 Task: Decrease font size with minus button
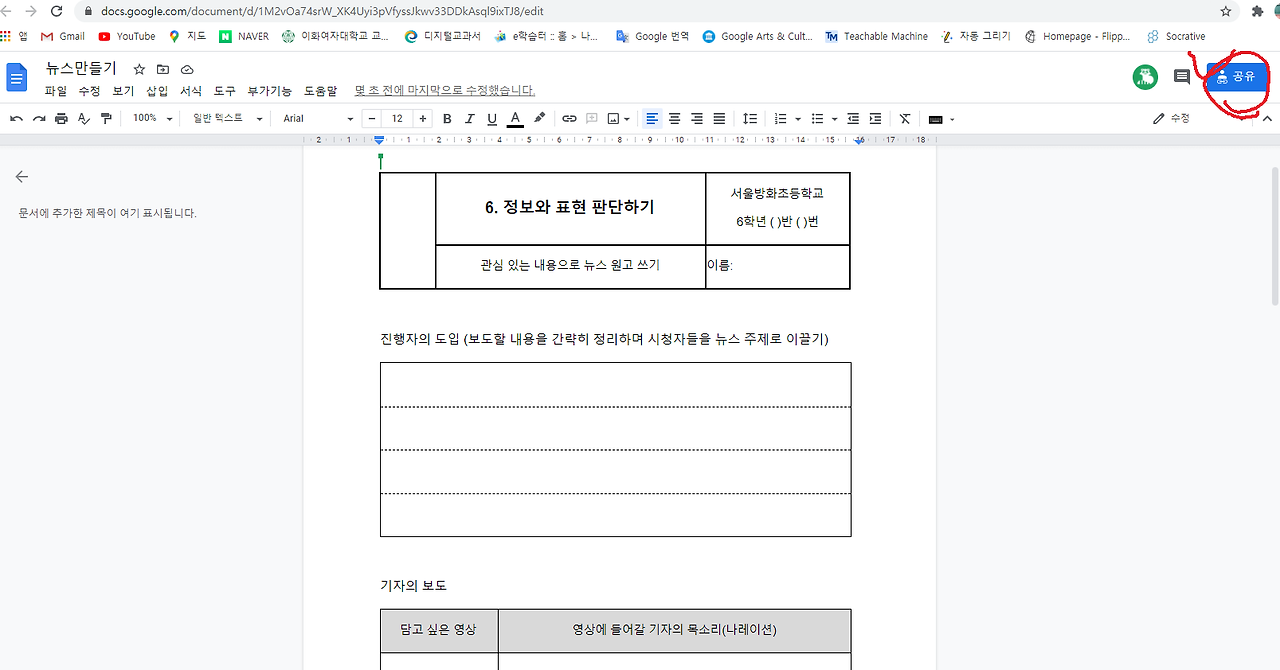point(372,118)
